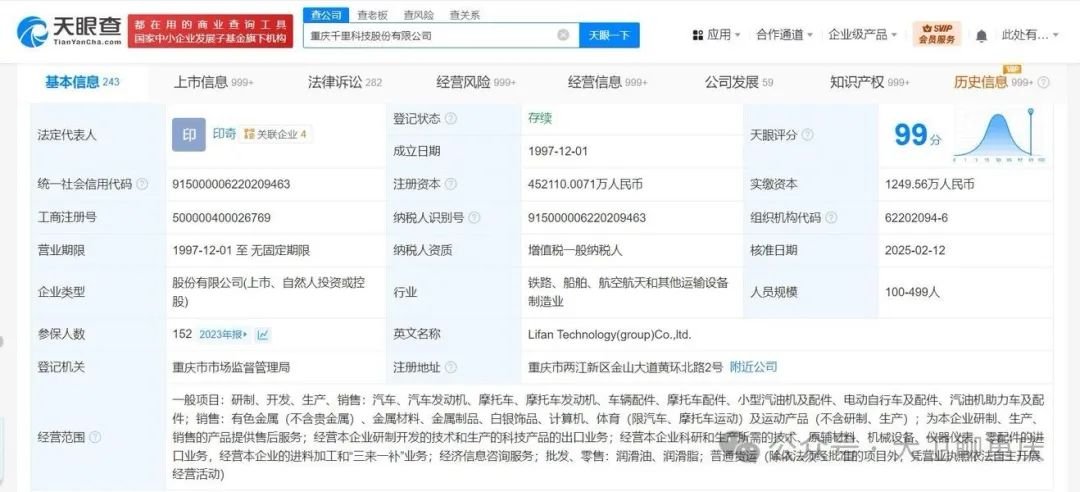Viewport: 1080px width, 492px height.
Task: Open the TianYanCha logo homepage
Action: coord(69,30)
